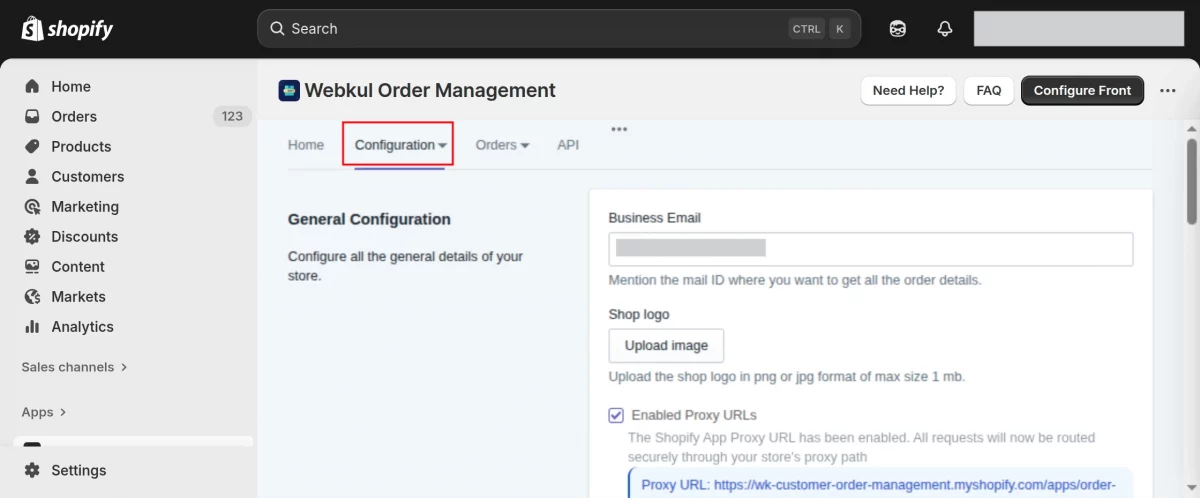Click the Webkul Order Management app icon
The image size is (1200, 498).
pos(289,90)
